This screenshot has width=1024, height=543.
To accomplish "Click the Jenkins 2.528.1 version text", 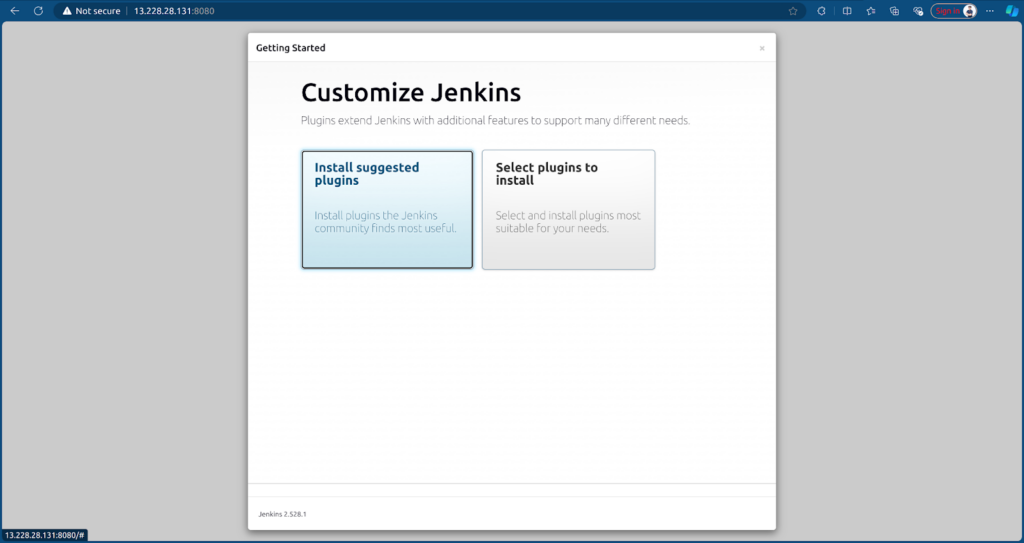I will coord(282,514).
